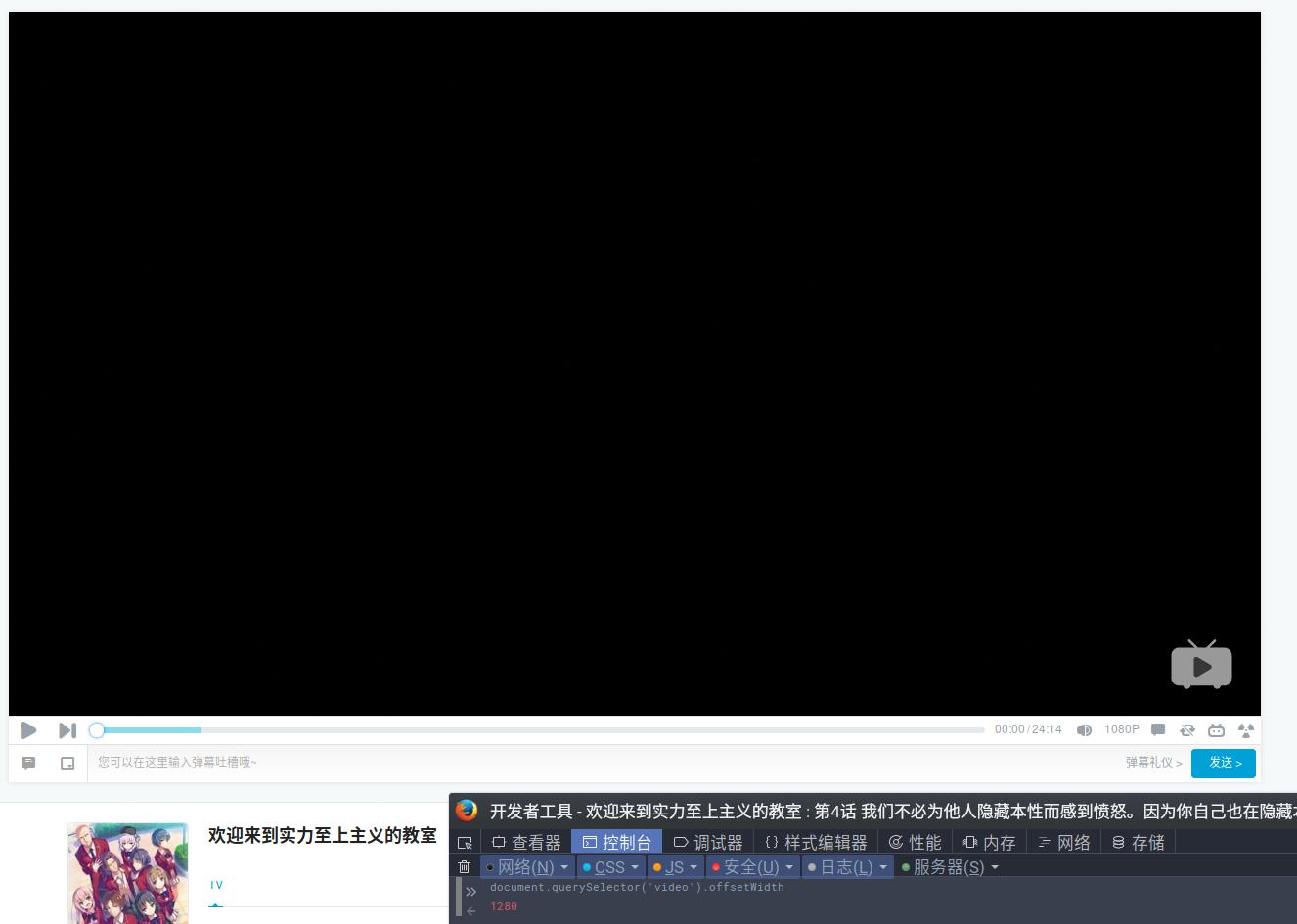Click the 发送 send danmaku button

tap(1224, 764)
